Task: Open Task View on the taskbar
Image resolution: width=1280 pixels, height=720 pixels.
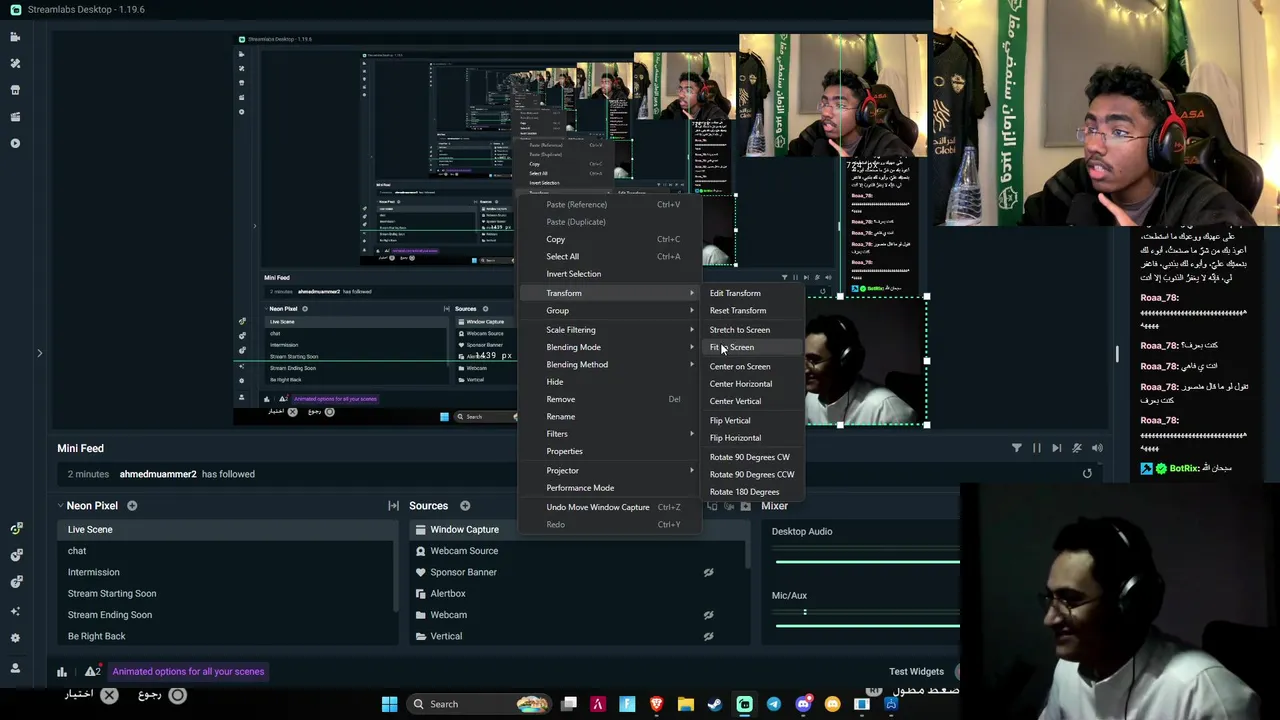Action: pyautogui.click(x=569, y=704)
